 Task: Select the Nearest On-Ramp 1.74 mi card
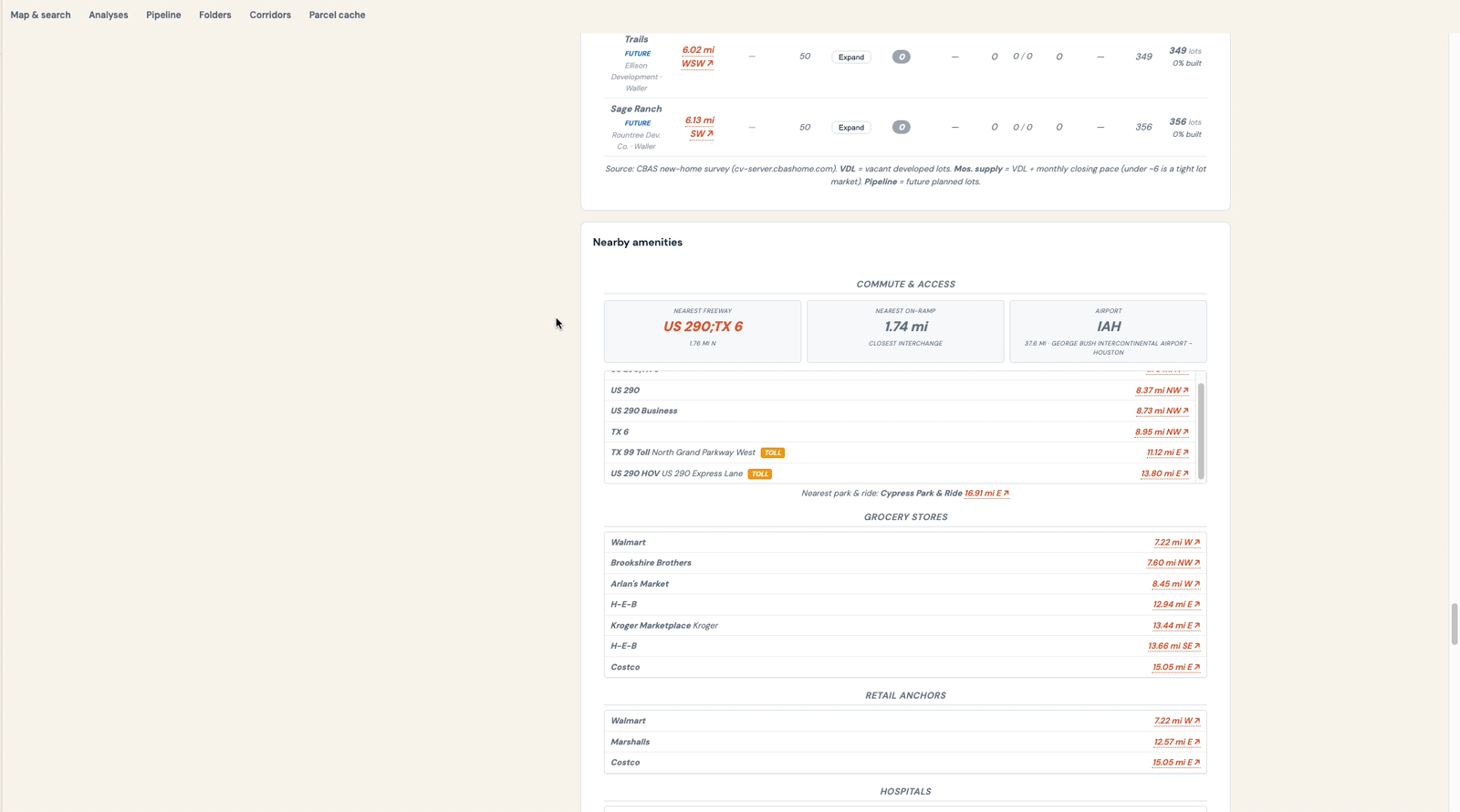905,331
